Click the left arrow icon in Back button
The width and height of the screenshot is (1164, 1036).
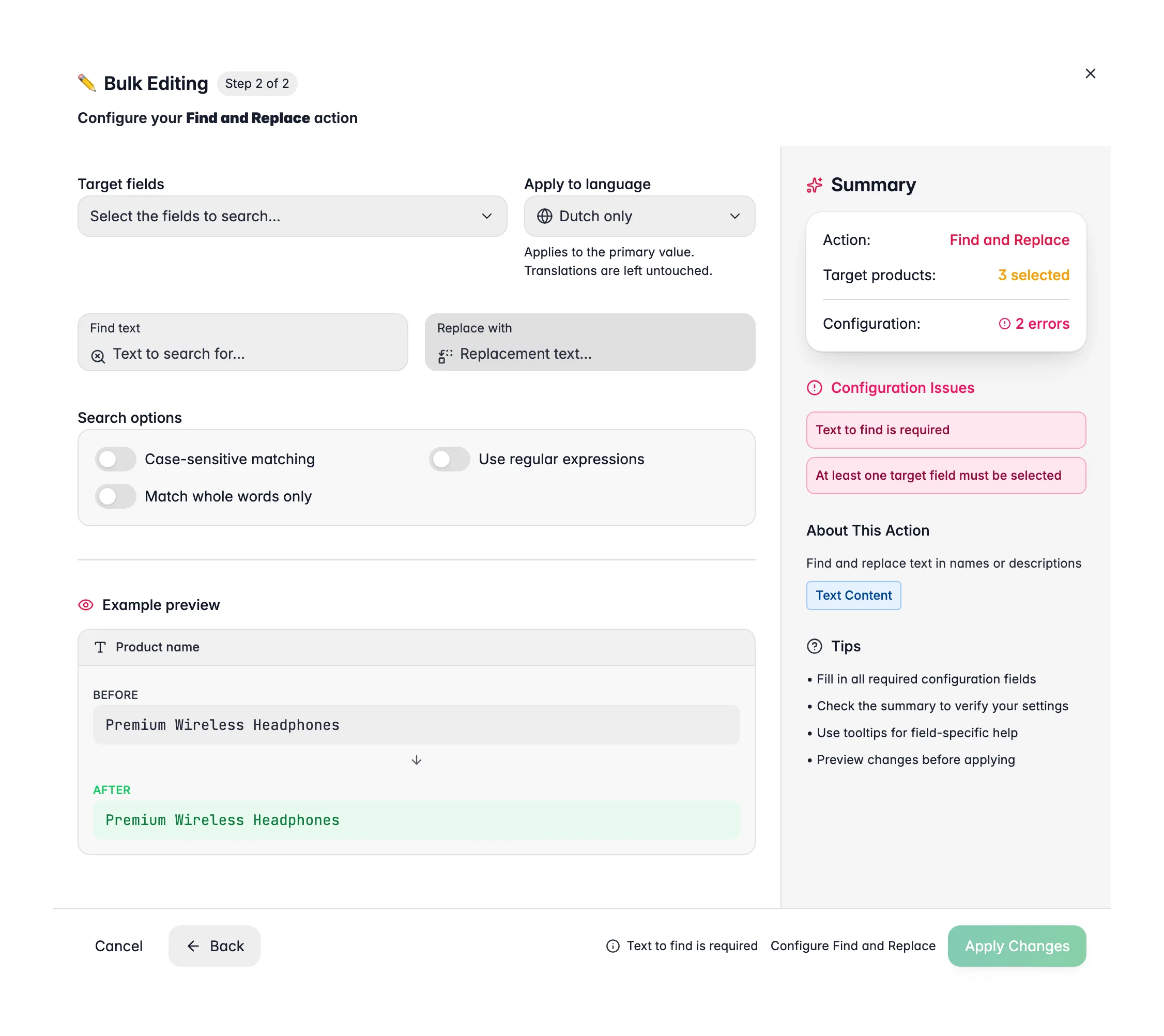[193, 946]
